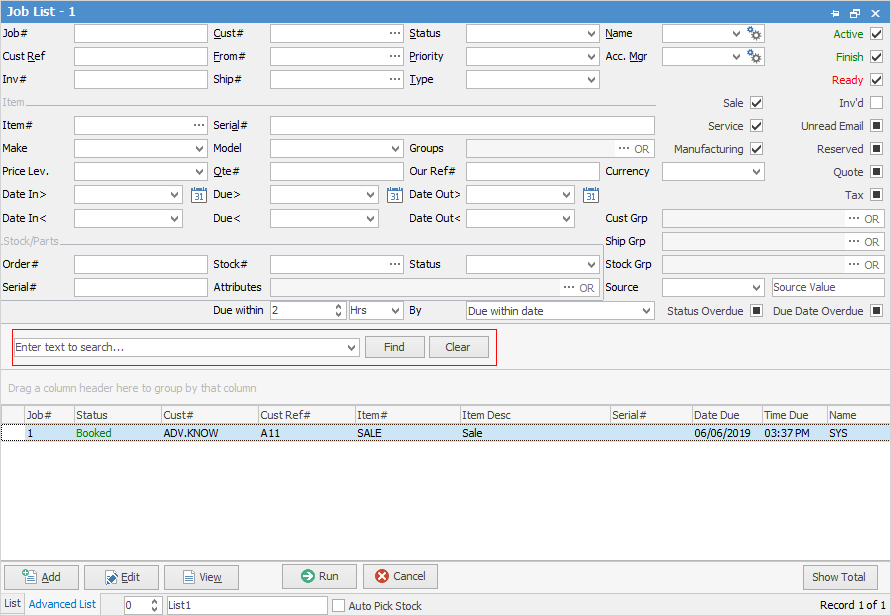Click the ellipsis lookup in Stock# field

tap(395, 265)
